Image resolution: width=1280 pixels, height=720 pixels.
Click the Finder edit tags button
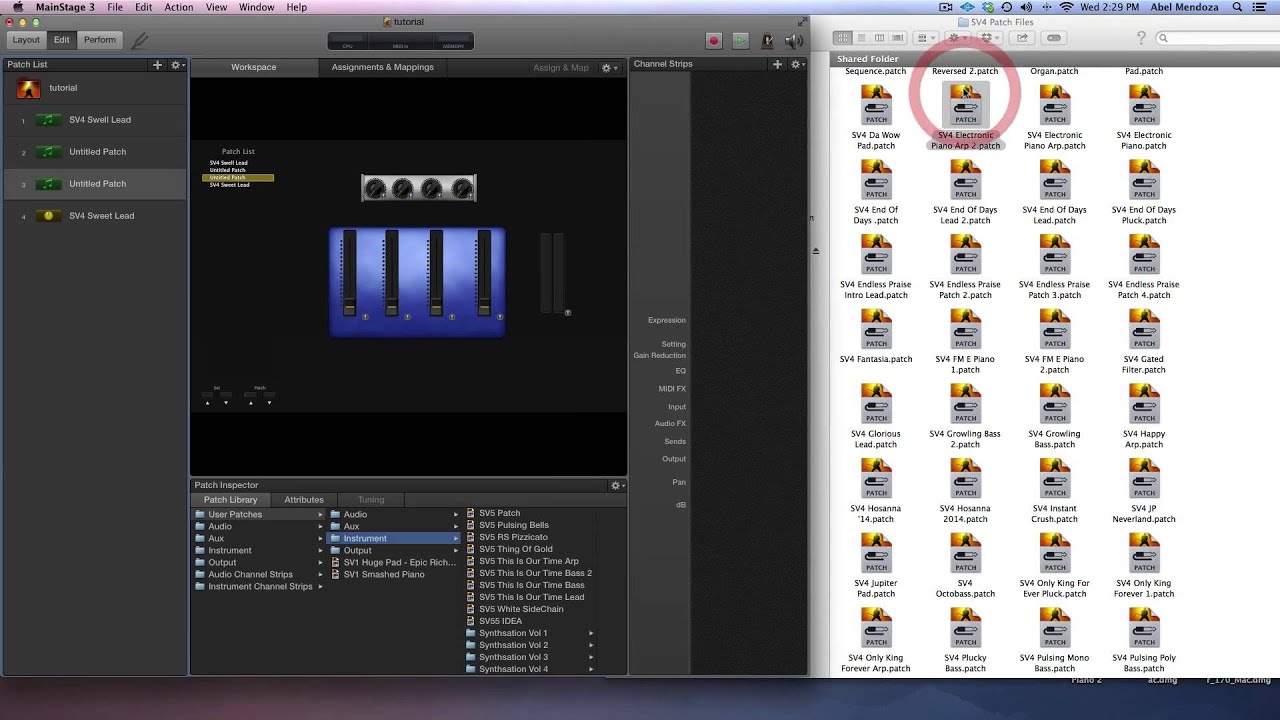tap(1054, 38)
